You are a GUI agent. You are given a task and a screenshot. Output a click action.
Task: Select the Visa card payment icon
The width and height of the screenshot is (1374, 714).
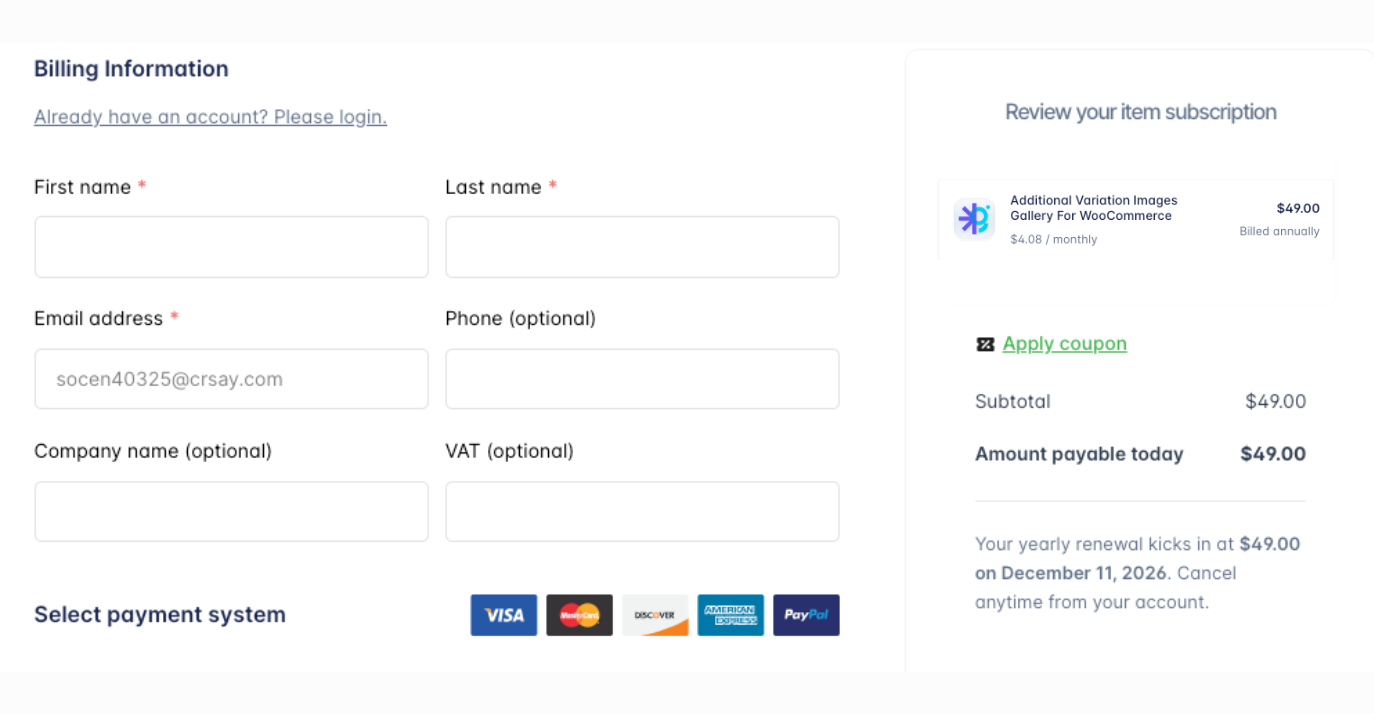pyautogui.click(x=504, y=615)
